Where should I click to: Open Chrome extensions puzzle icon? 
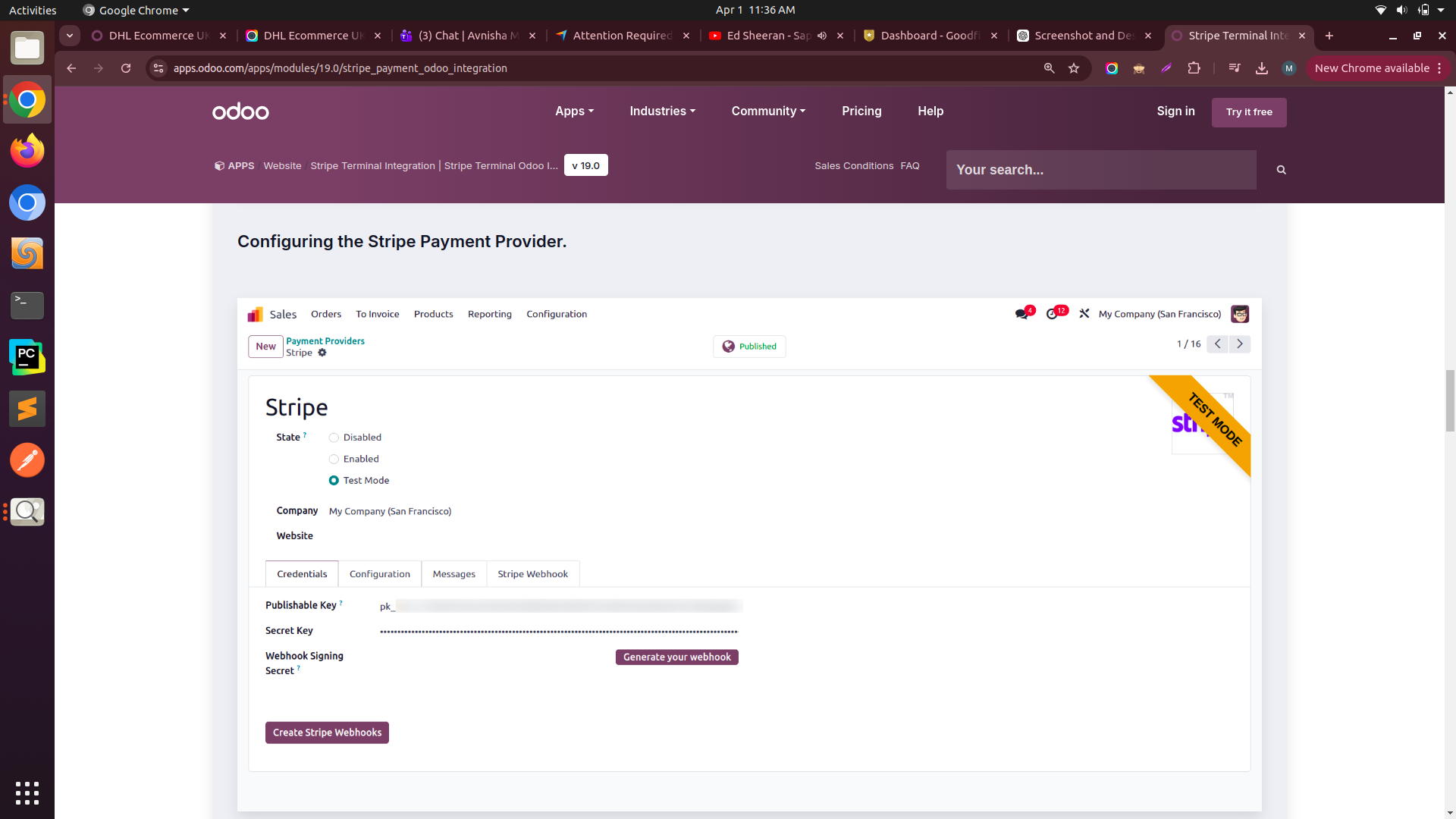click(1194, 68)
